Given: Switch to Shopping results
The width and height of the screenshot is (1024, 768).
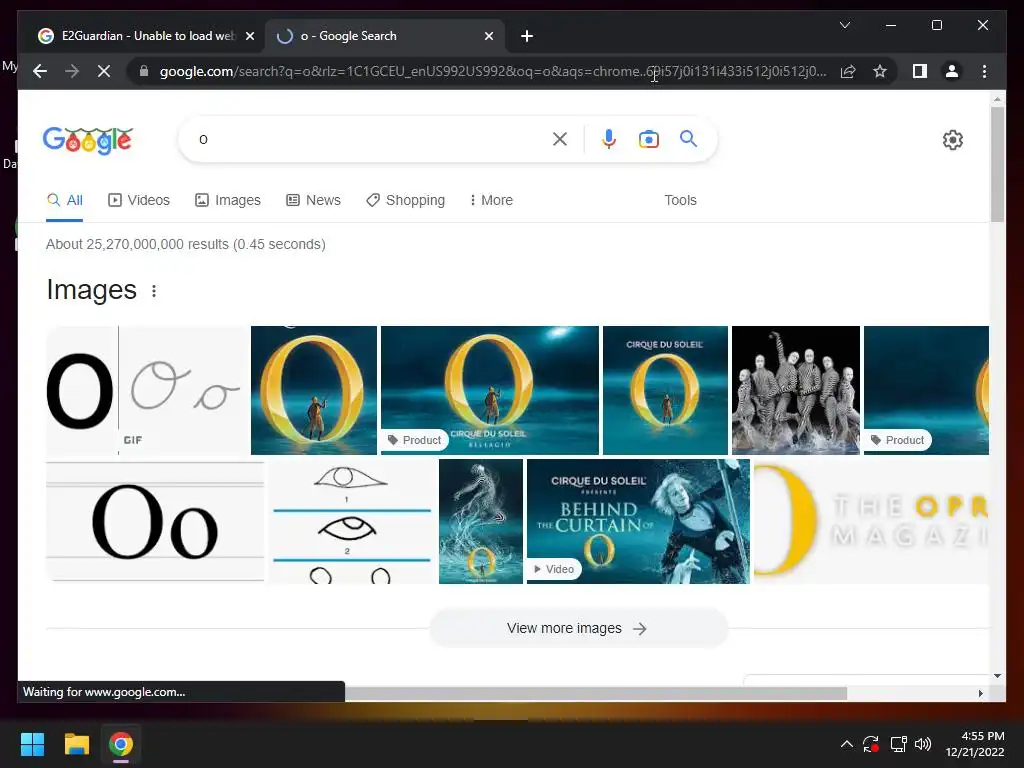Looking at the screenshot, I should pos(406,200).
